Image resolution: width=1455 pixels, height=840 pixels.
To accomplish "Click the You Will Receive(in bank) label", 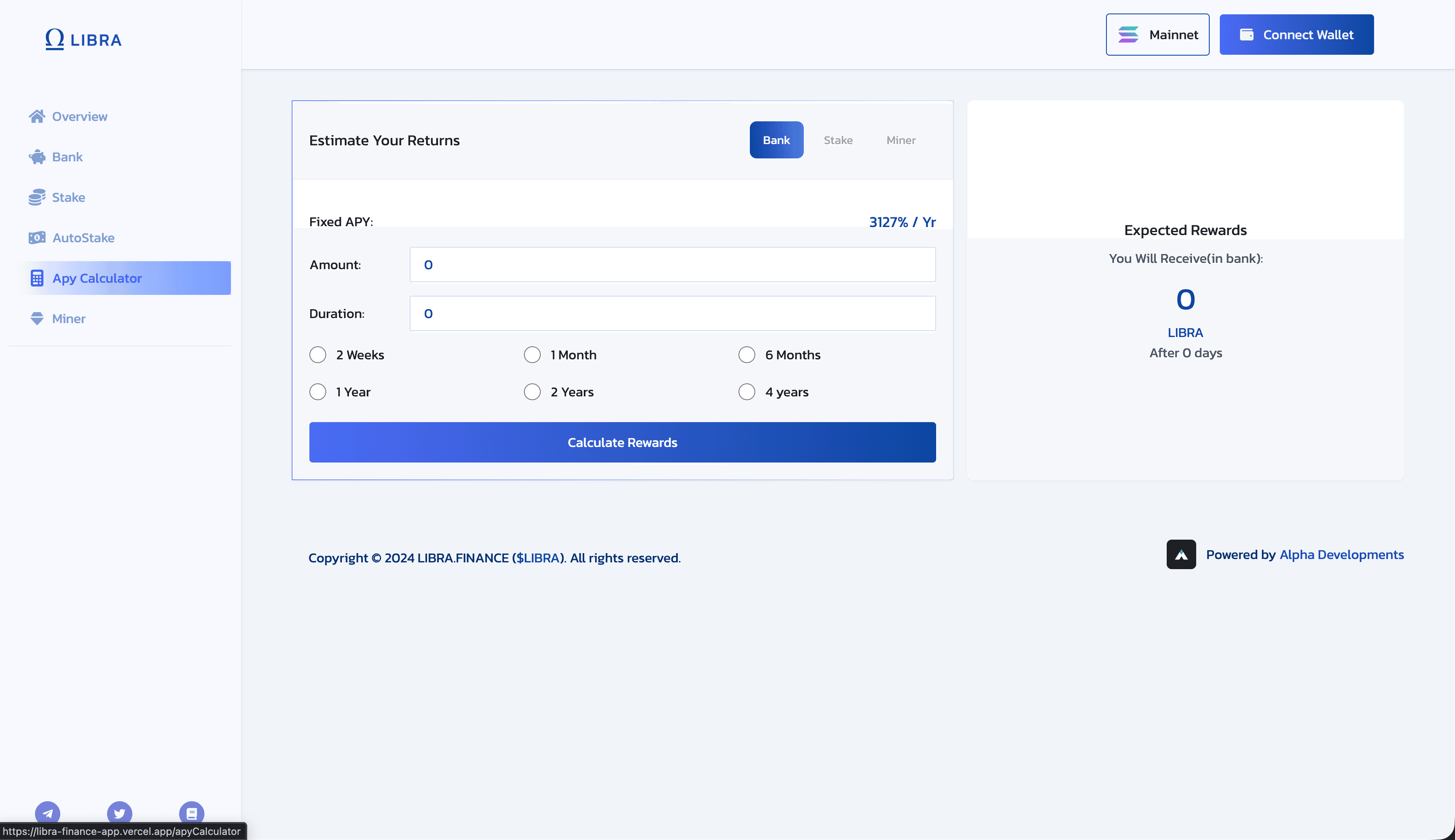I will pyautogui.click(x=1186, y=259).
